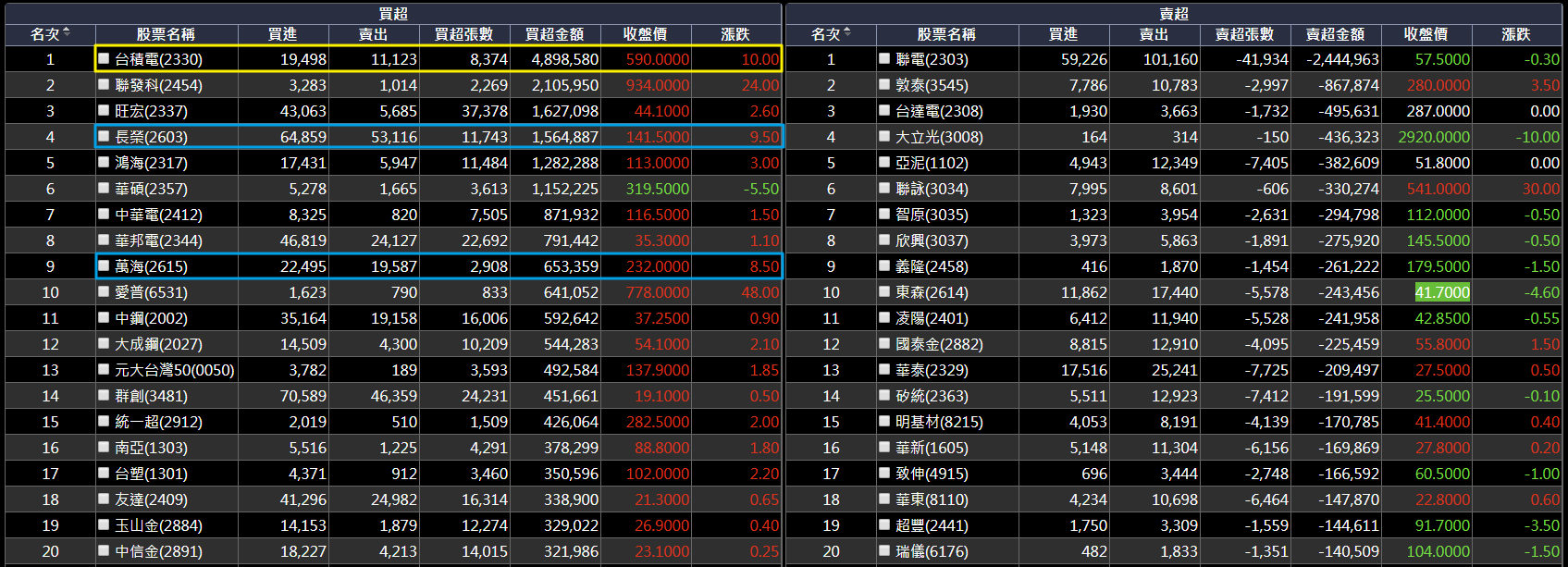The image size is (1568, 567).
Task: Open stock 大成鋼(2027)
Action: [158, 344]
